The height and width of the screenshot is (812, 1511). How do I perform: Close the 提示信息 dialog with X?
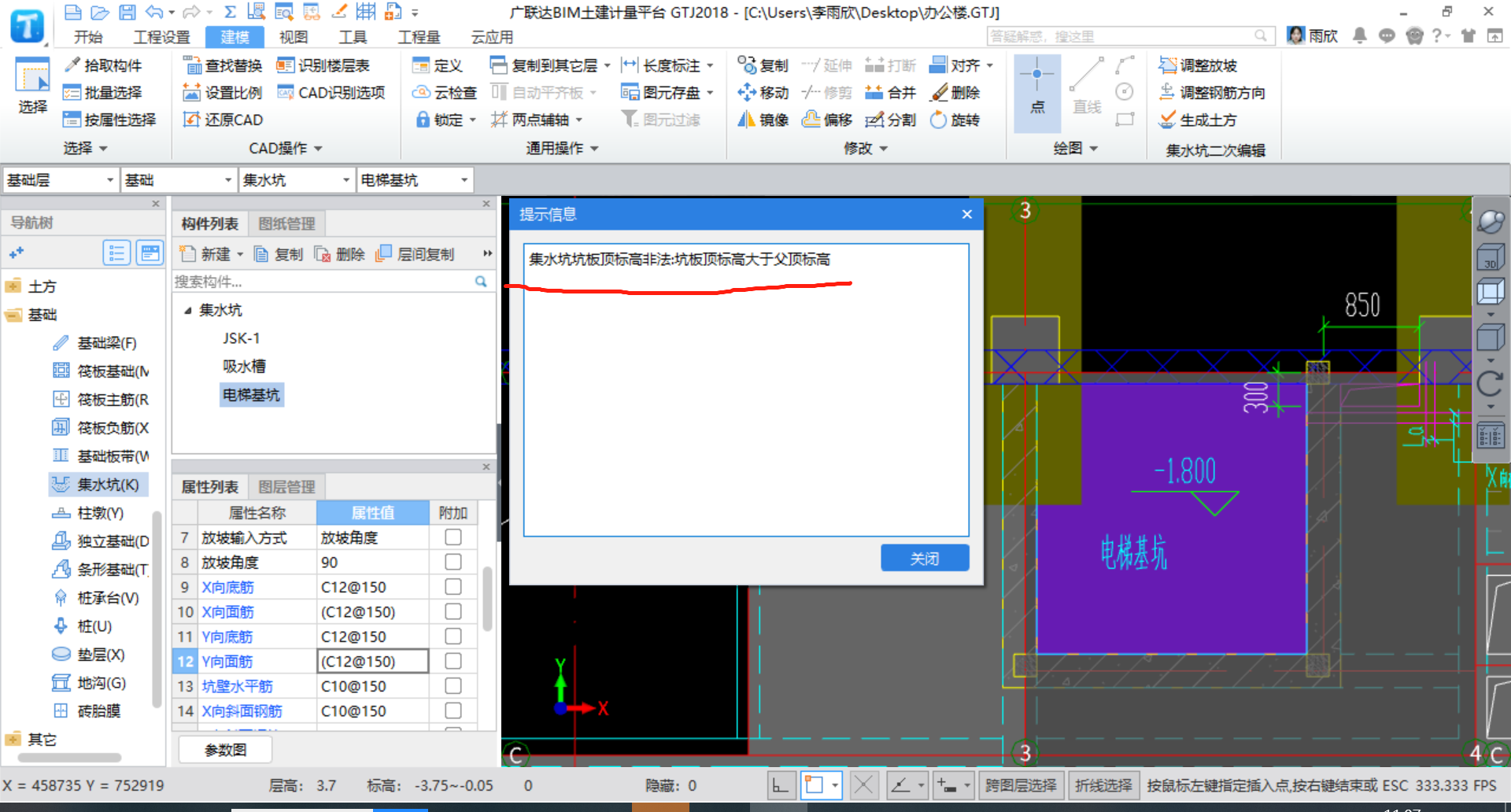(967, 214)
